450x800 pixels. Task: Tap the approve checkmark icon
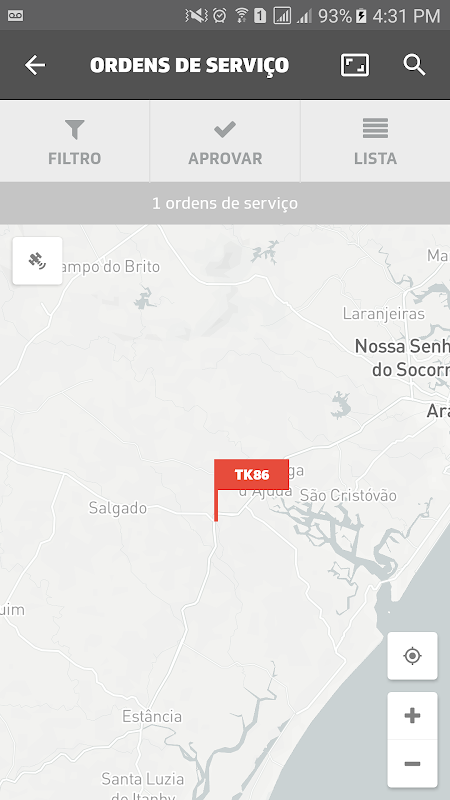pos(225,129)
